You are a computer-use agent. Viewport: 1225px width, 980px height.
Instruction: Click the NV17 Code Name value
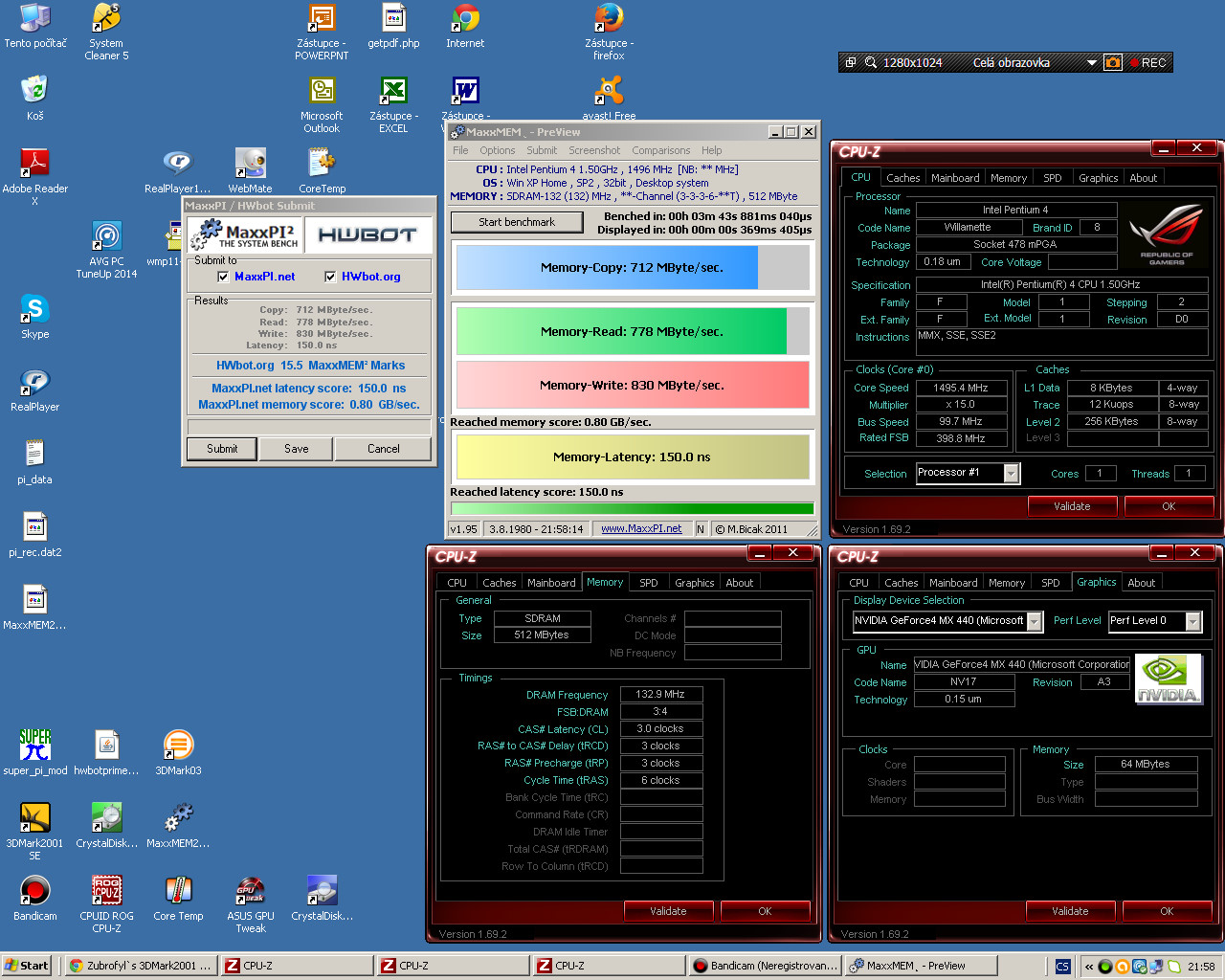(x=963, y=682)
